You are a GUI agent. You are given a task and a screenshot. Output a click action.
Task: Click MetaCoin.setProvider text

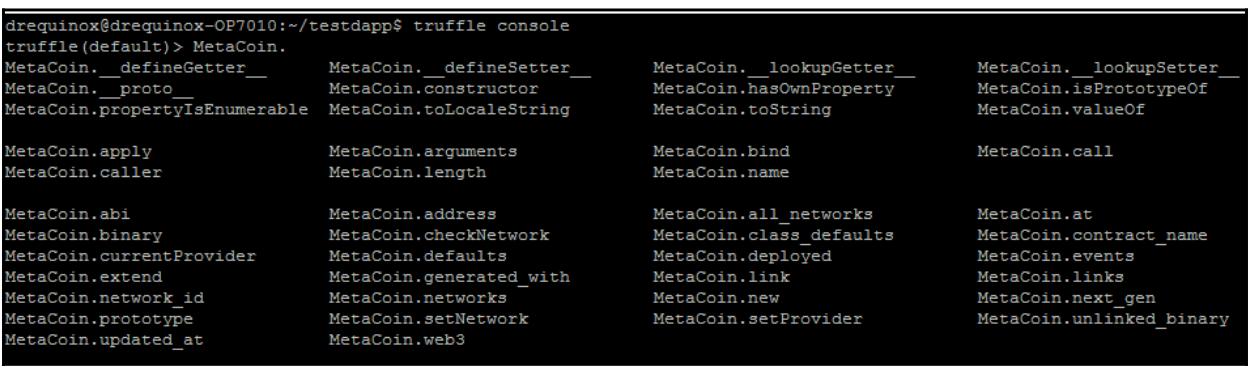(756, 320)
